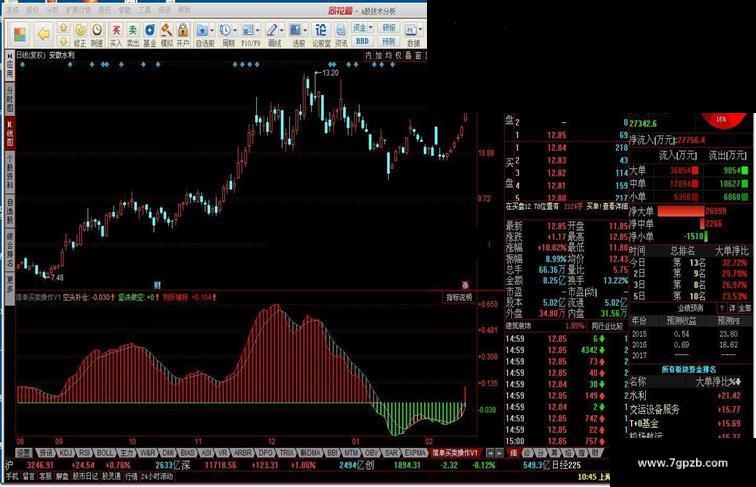Image resolution: width=756 pixels, height=487 pixels.
Task: Expand the 画线 dropdown arrow
Action: (x=282, y=30)
